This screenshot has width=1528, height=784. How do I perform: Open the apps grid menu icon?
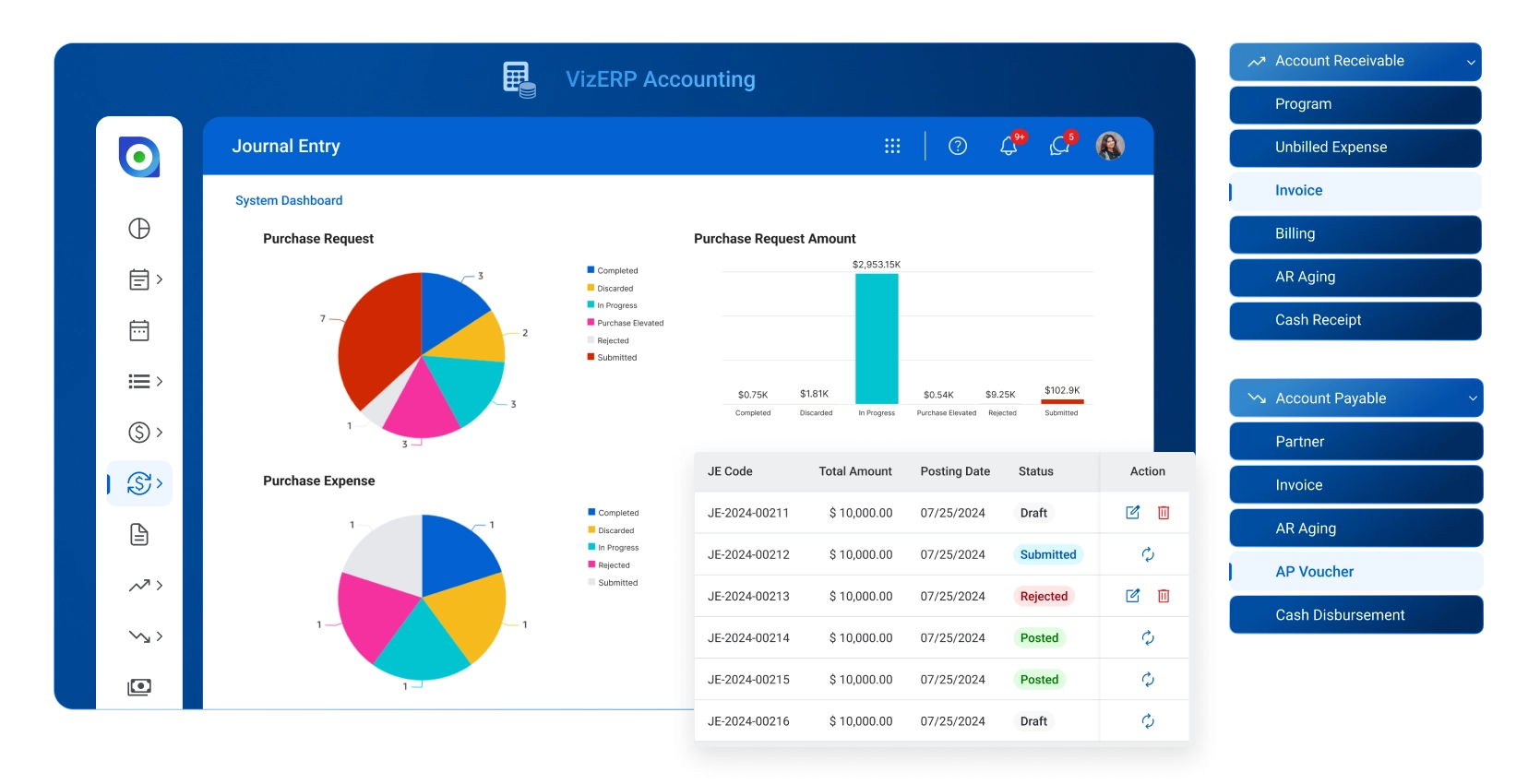pyautogui.click(x=892, y=146)
